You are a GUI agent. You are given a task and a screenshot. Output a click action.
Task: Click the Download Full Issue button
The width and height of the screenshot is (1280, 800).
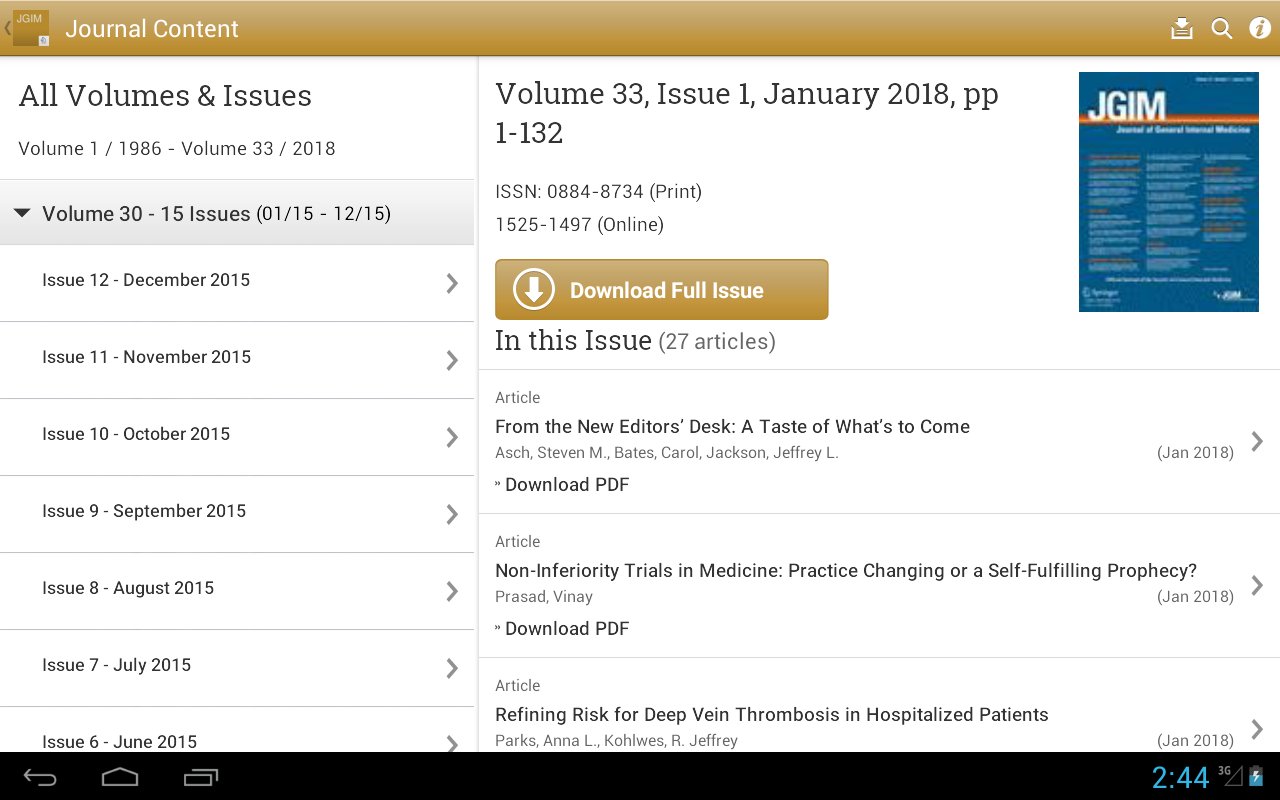(x=661, y=290)
